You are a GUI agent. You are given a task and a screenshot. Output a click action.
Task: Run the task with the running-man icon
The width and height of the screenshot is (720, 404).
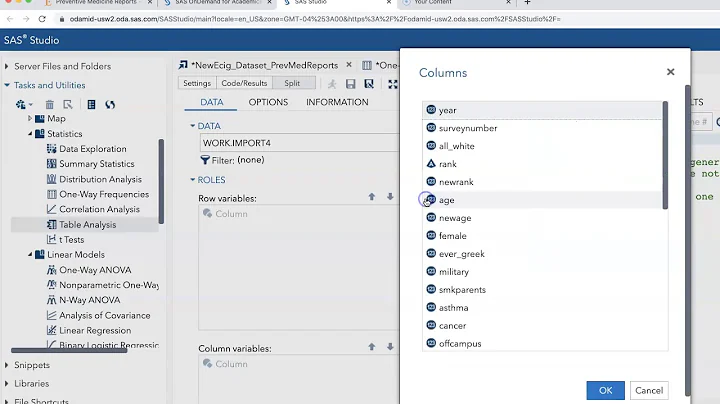(332, 84)
